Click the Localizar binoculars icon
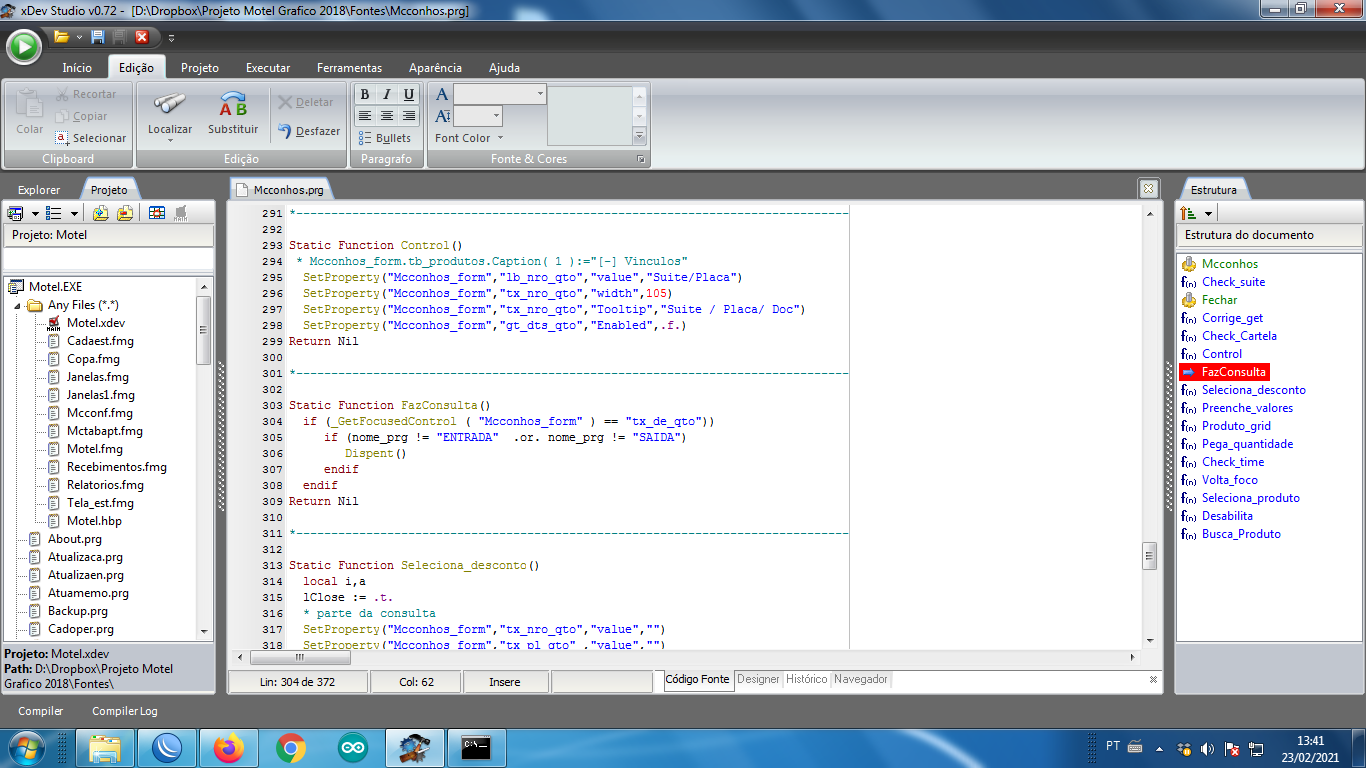 [x=170, y=106]
